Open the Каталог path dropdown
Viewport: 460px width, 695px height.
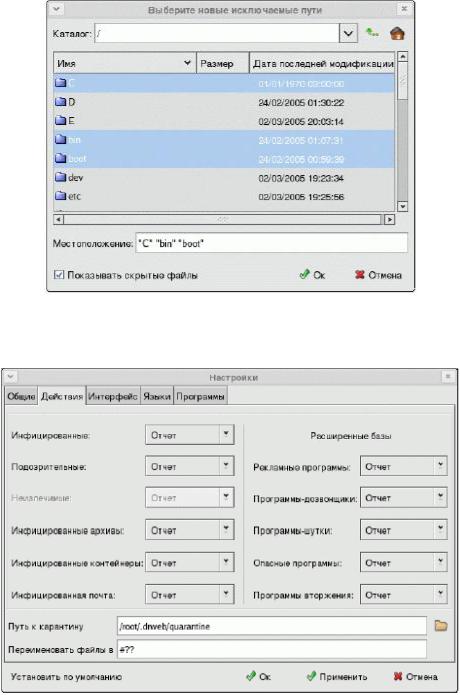[x=348, y=33]
